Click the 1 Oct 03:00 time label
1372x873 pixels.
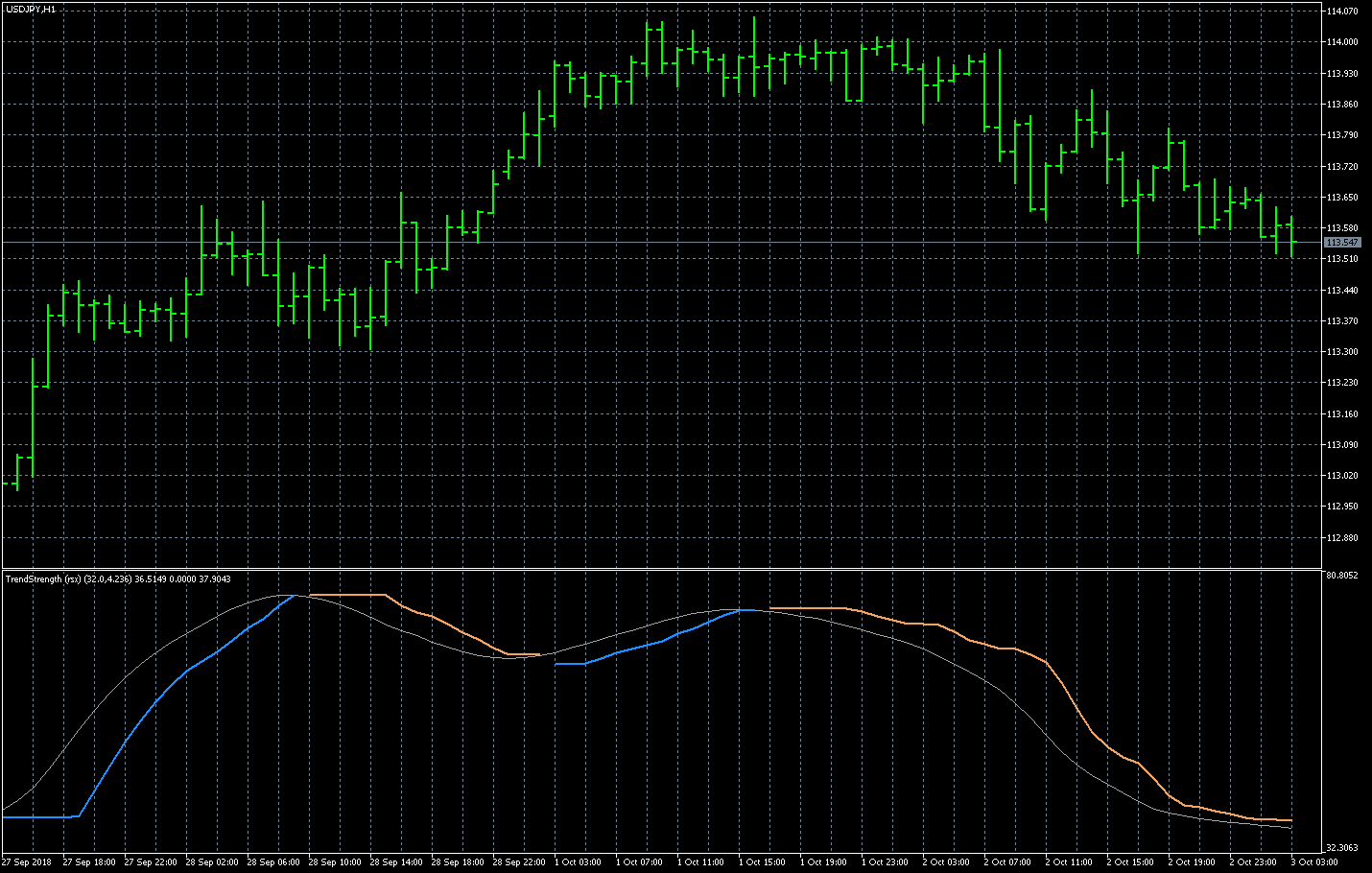click(x=578, y=862)
